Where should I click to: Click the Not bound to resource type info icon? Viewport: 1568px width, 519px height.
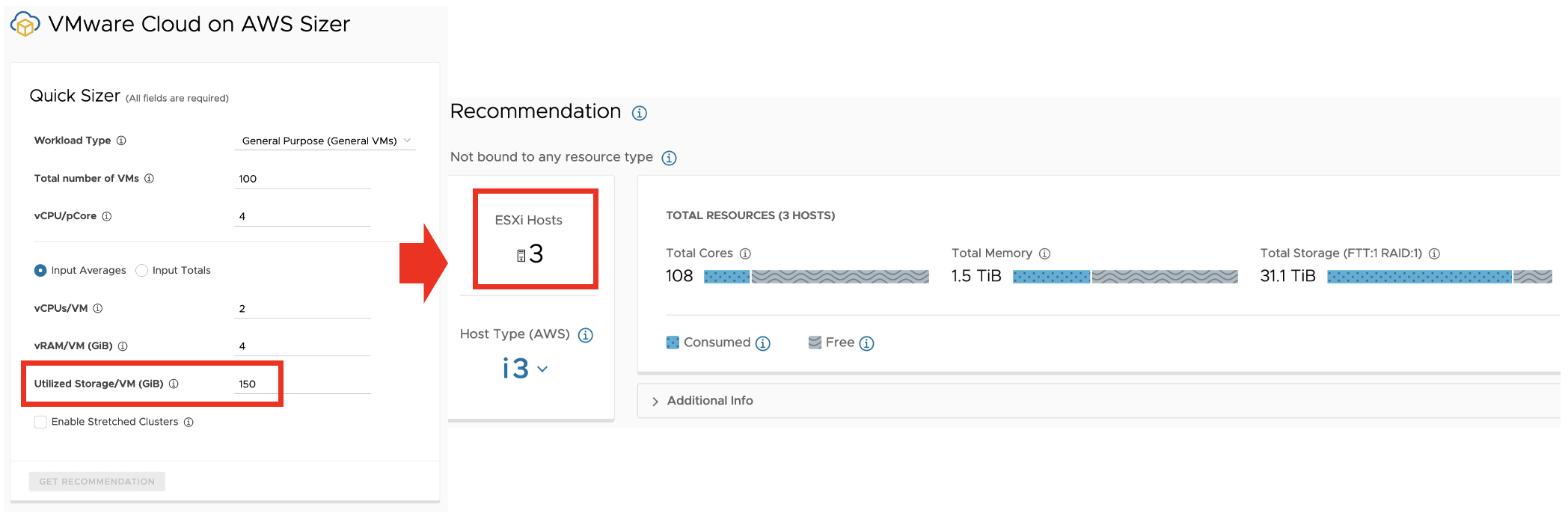(669, 158)
